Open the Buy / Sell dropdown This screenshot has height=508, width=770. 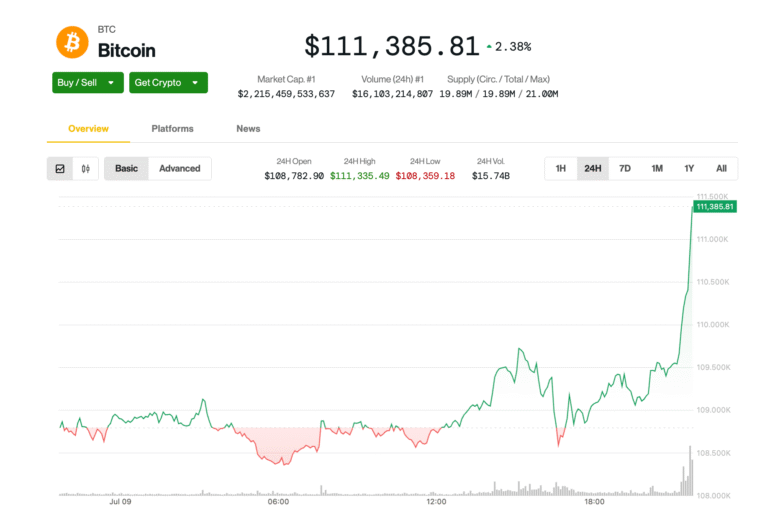[x=88, y=83]
